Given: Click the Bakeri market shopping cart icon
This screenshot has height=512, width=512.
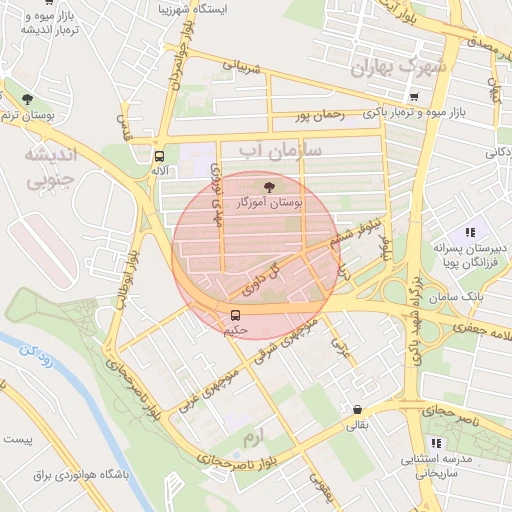Looking at the screenshot, I should tap(414, 97).
